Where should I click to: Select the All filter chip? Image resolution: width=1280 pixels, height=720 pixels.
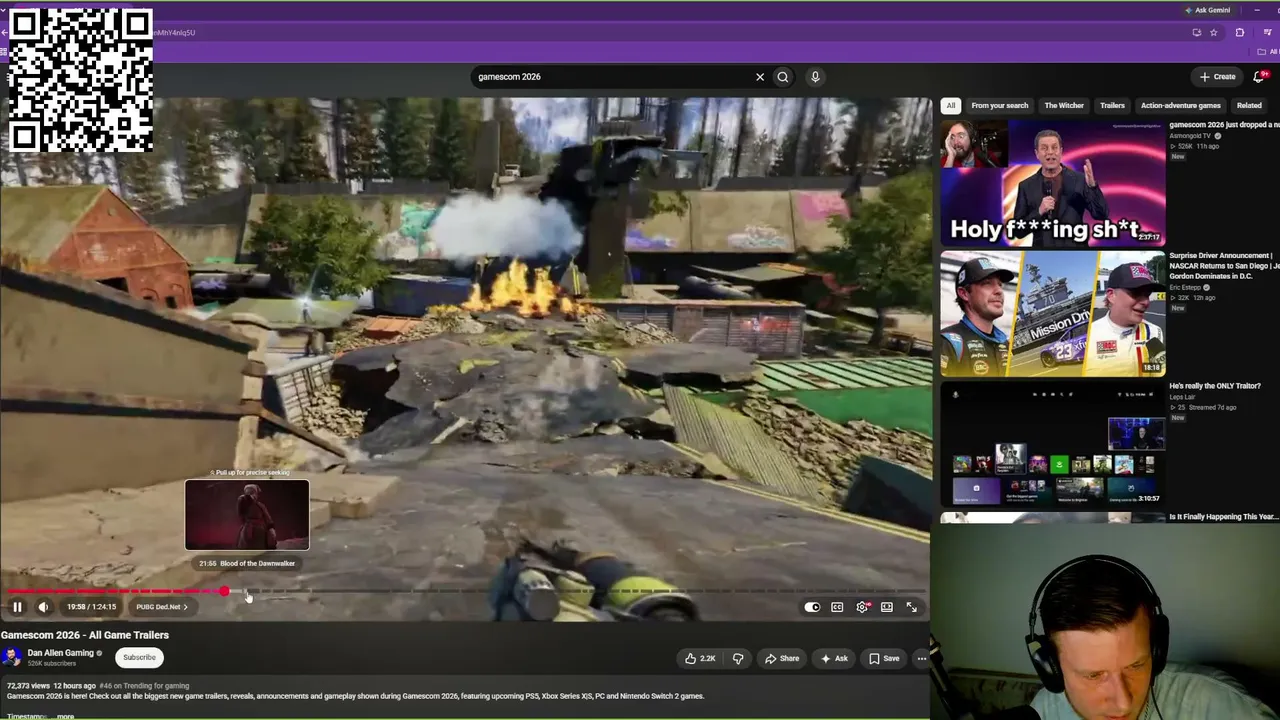[x=950, y=105]
